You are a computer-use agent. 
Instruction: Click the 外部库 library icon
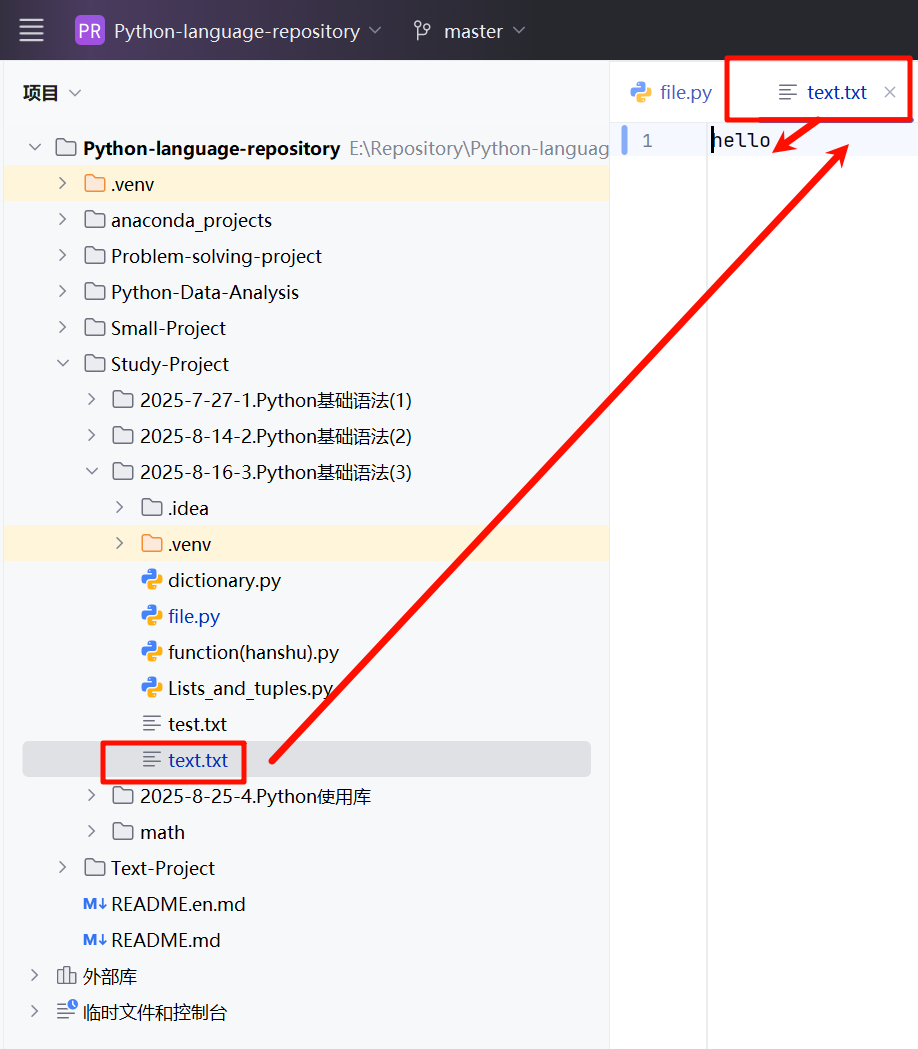pos(66,975)
